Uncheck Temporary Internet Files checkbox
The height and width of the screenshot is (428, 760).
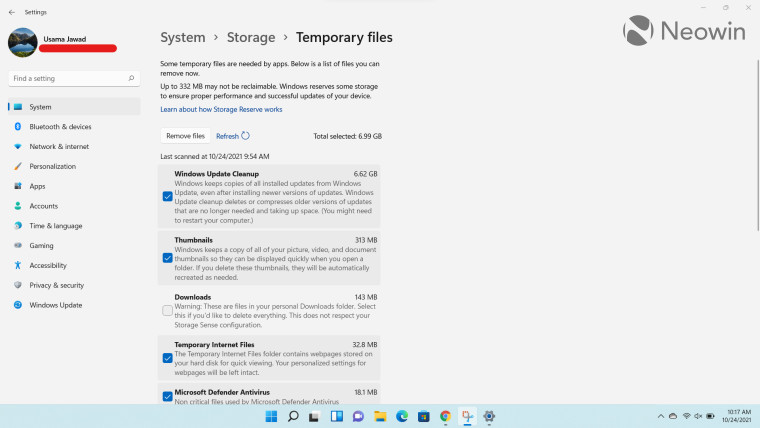coord(167,358)
